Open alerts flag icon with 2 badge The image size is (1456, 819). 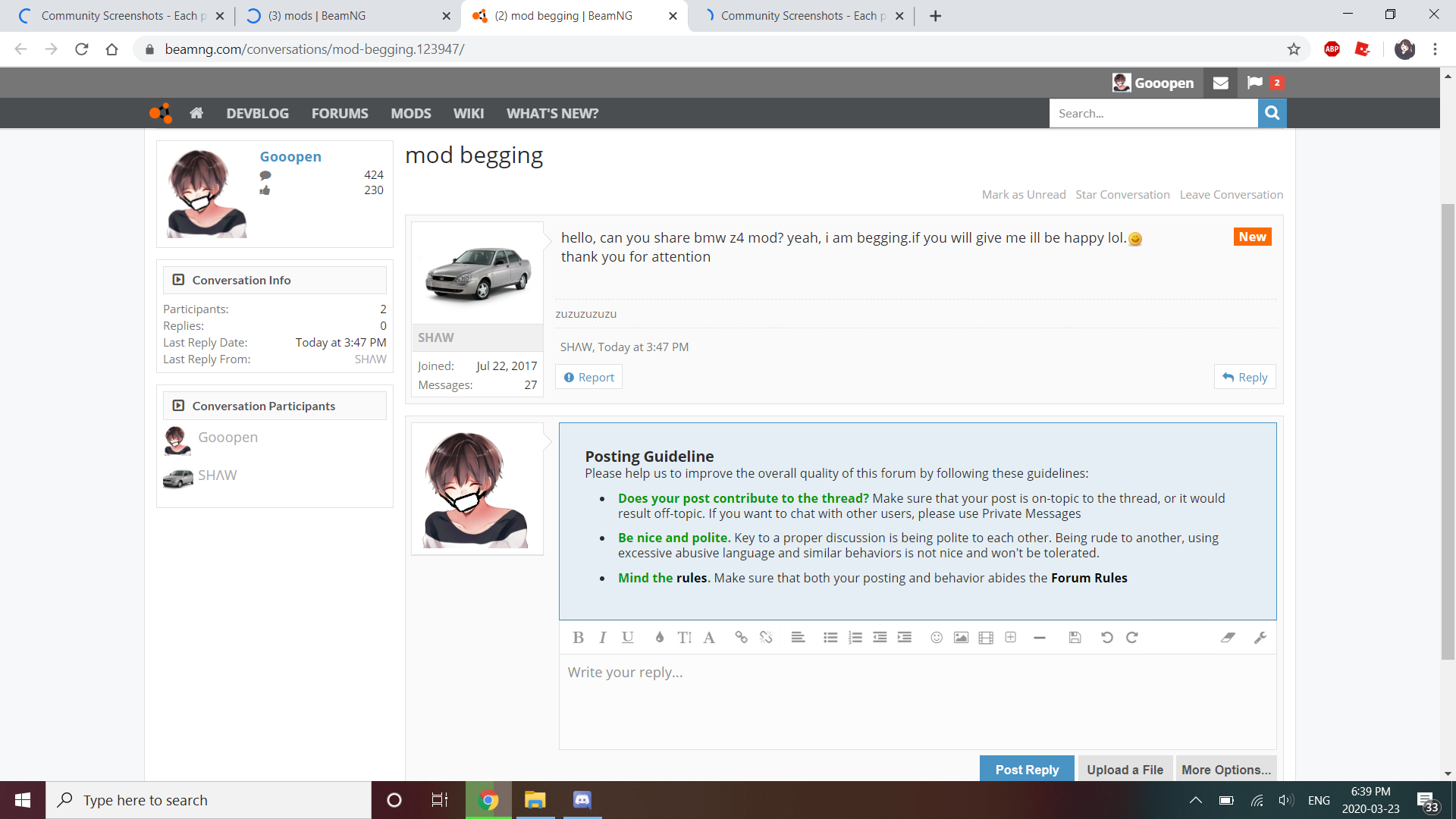1264,83
